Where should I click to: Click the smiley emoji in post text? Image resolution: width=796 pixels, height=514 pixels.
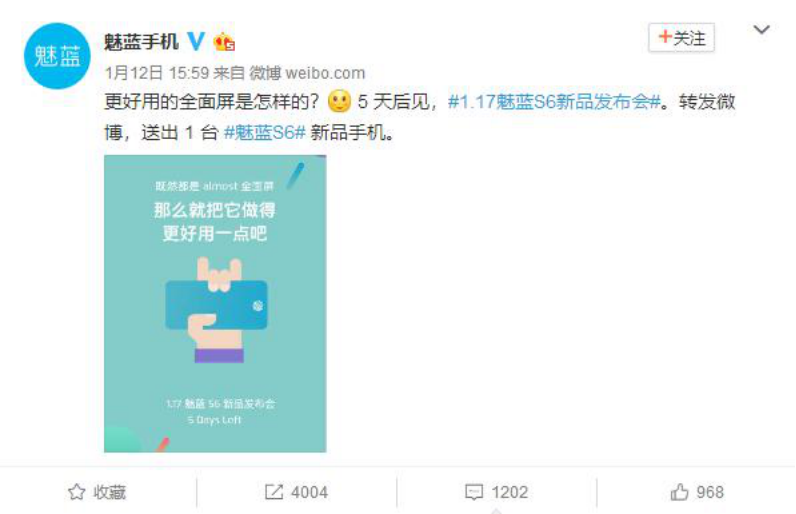(x=340, y=101)
